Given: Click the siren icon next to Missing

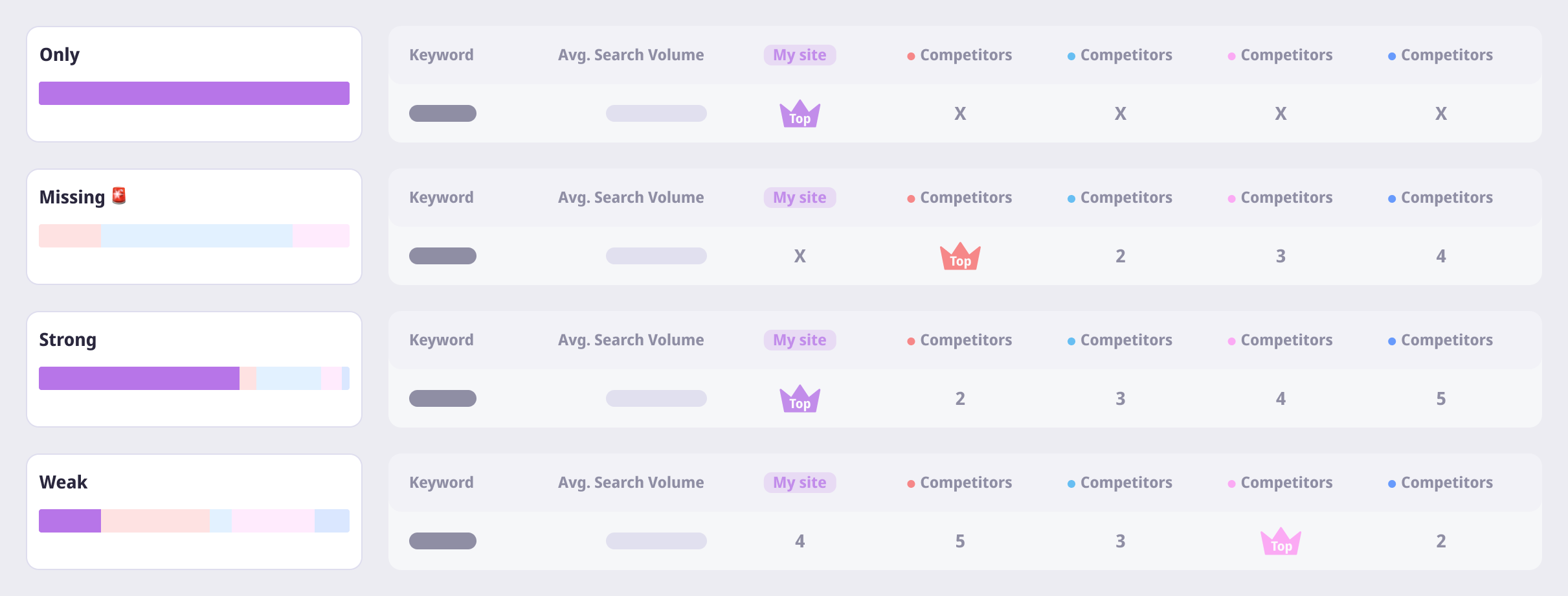Looking at the screenshot, I should (119, 196).
